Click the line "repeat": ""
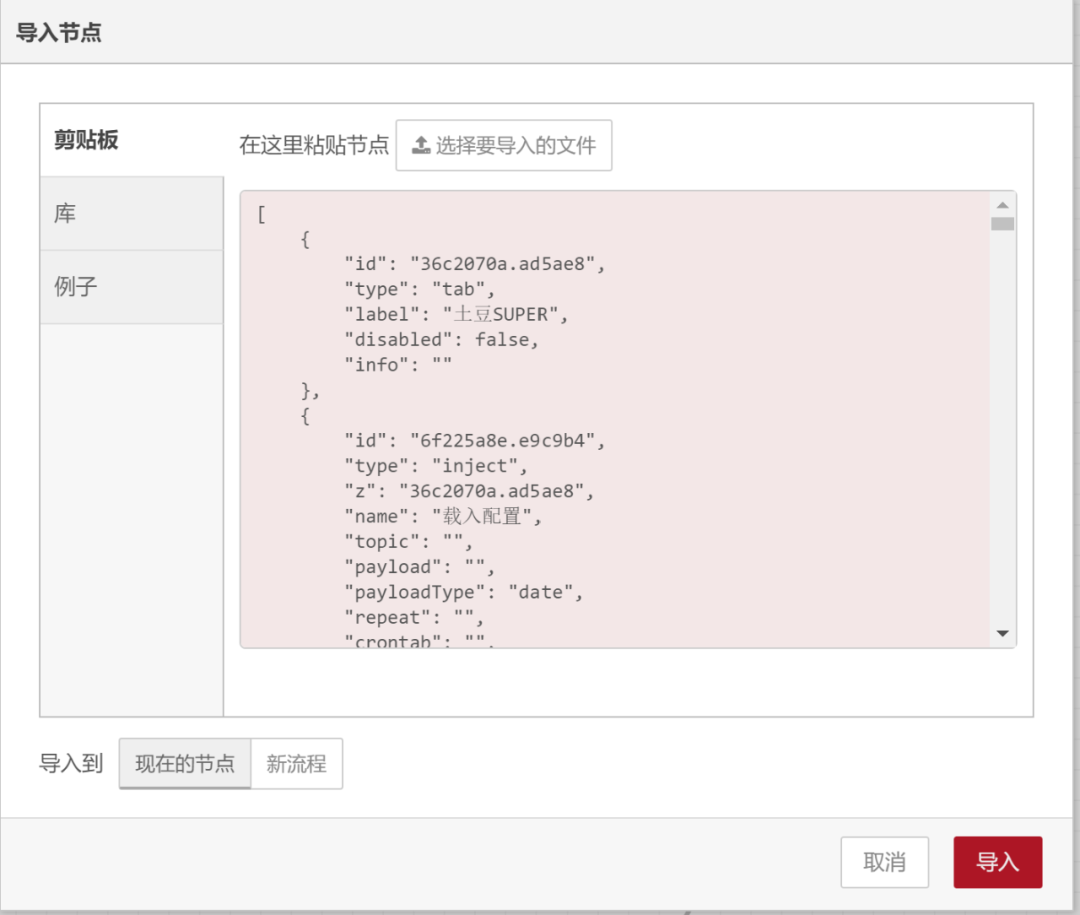The height and width of the screenshot is (915, 1080). (x=414, y=617)
